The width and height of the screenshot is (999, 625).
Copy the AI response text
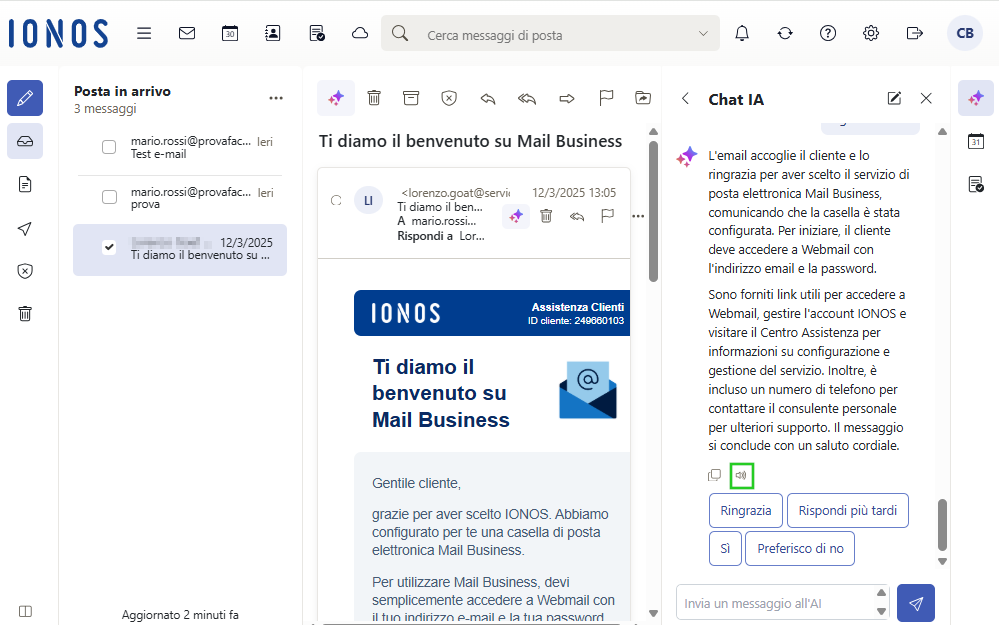point(715,476)
